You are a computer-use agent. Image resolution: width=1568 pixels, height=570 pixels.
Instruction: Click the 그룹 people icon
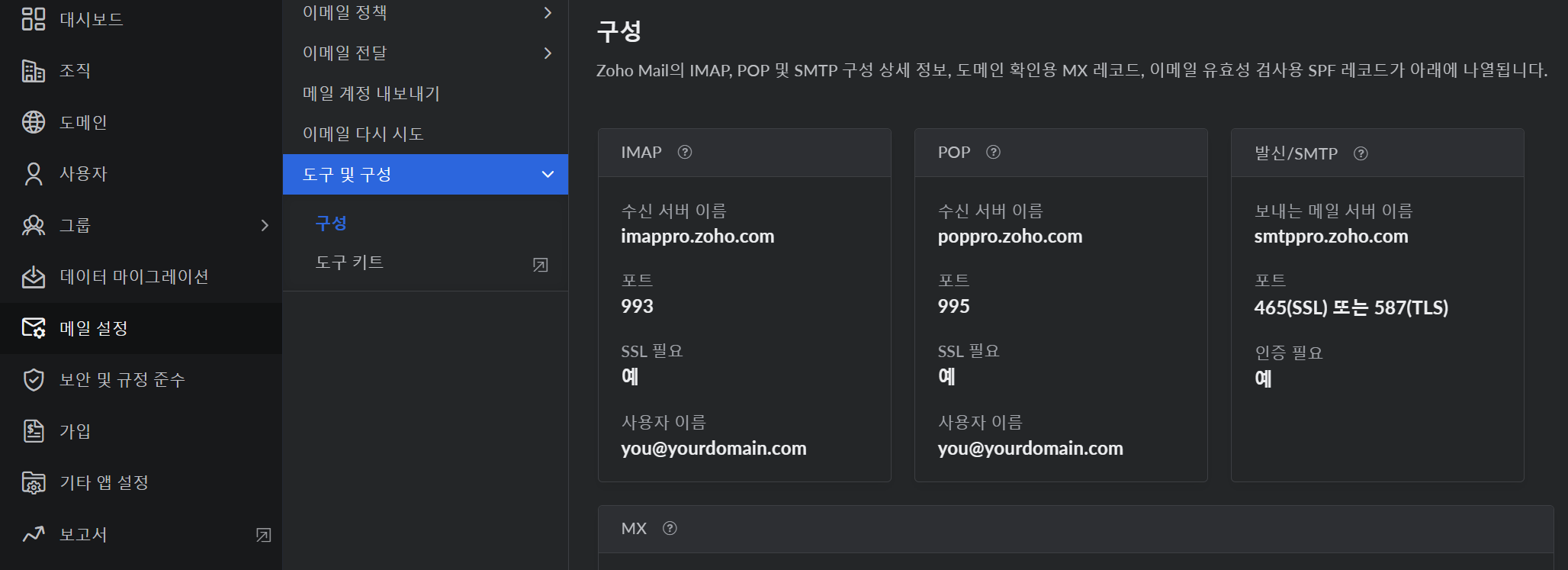[x=34, y=225]
